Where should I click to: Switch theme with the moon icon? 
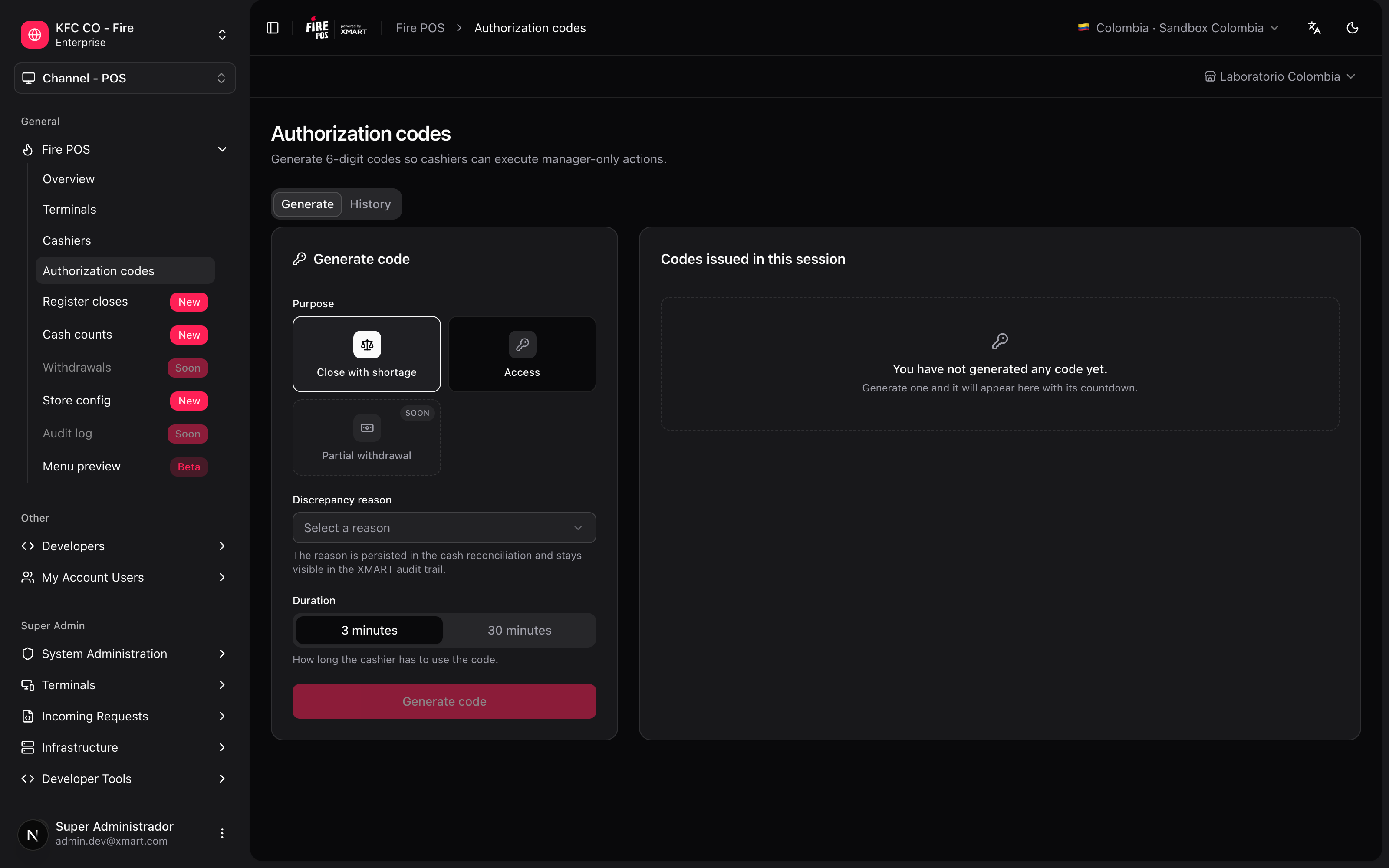1352,27
